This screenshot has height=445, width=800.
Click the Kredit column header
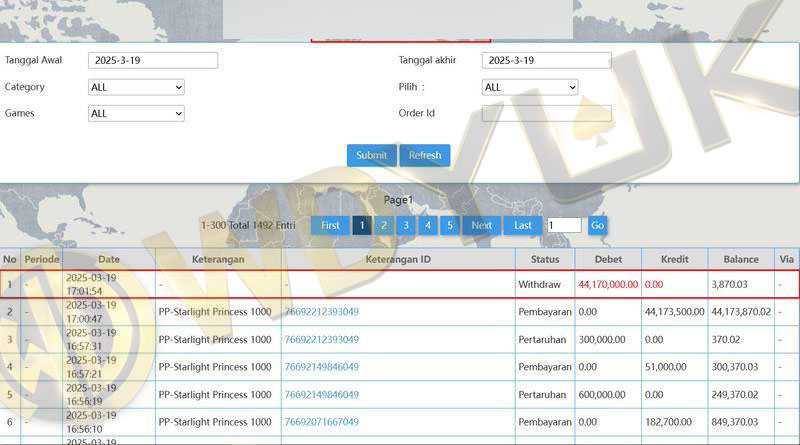674,259
